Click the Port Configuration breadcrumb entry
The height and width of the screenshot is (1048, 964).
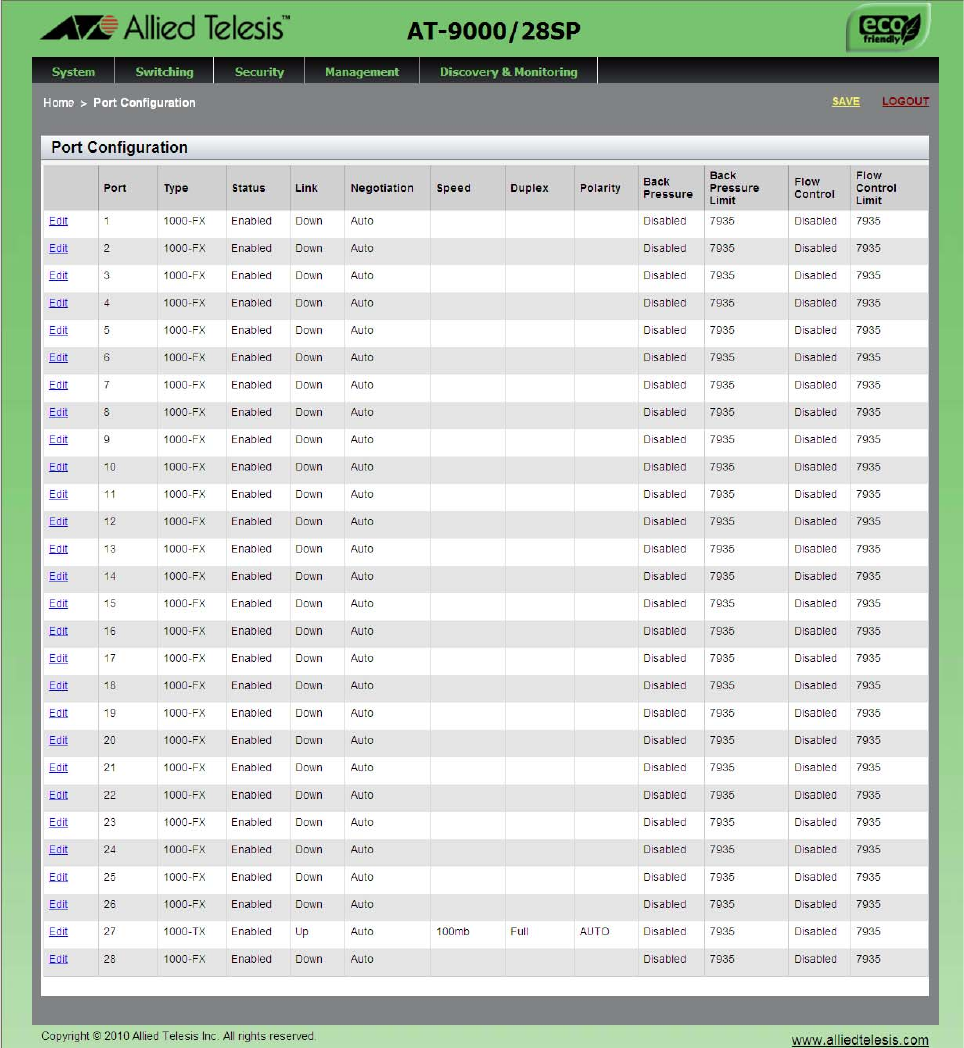point(144,103)
